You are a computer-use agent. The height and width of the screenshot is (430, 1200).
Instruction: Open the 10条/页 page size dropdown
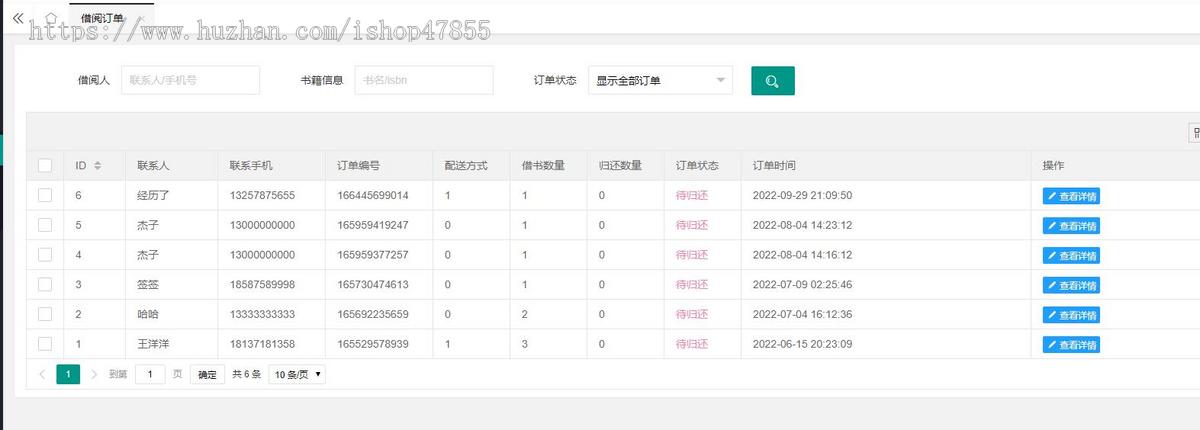tap(297, 375)
